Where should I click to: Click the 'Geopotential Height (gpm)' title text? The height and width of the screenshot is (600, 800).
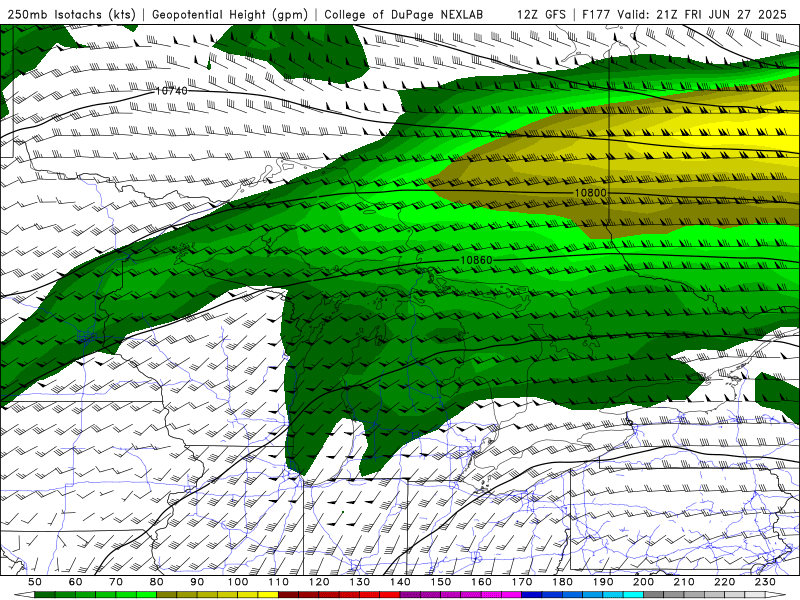click(230, 14)
